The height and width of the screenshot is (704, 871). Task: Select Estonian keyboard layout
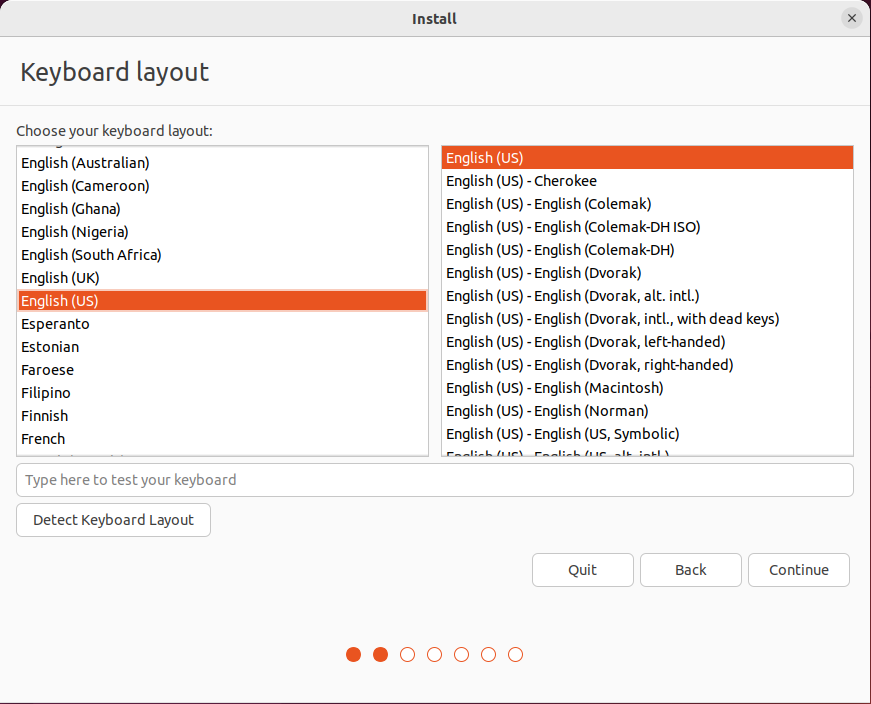222,347
